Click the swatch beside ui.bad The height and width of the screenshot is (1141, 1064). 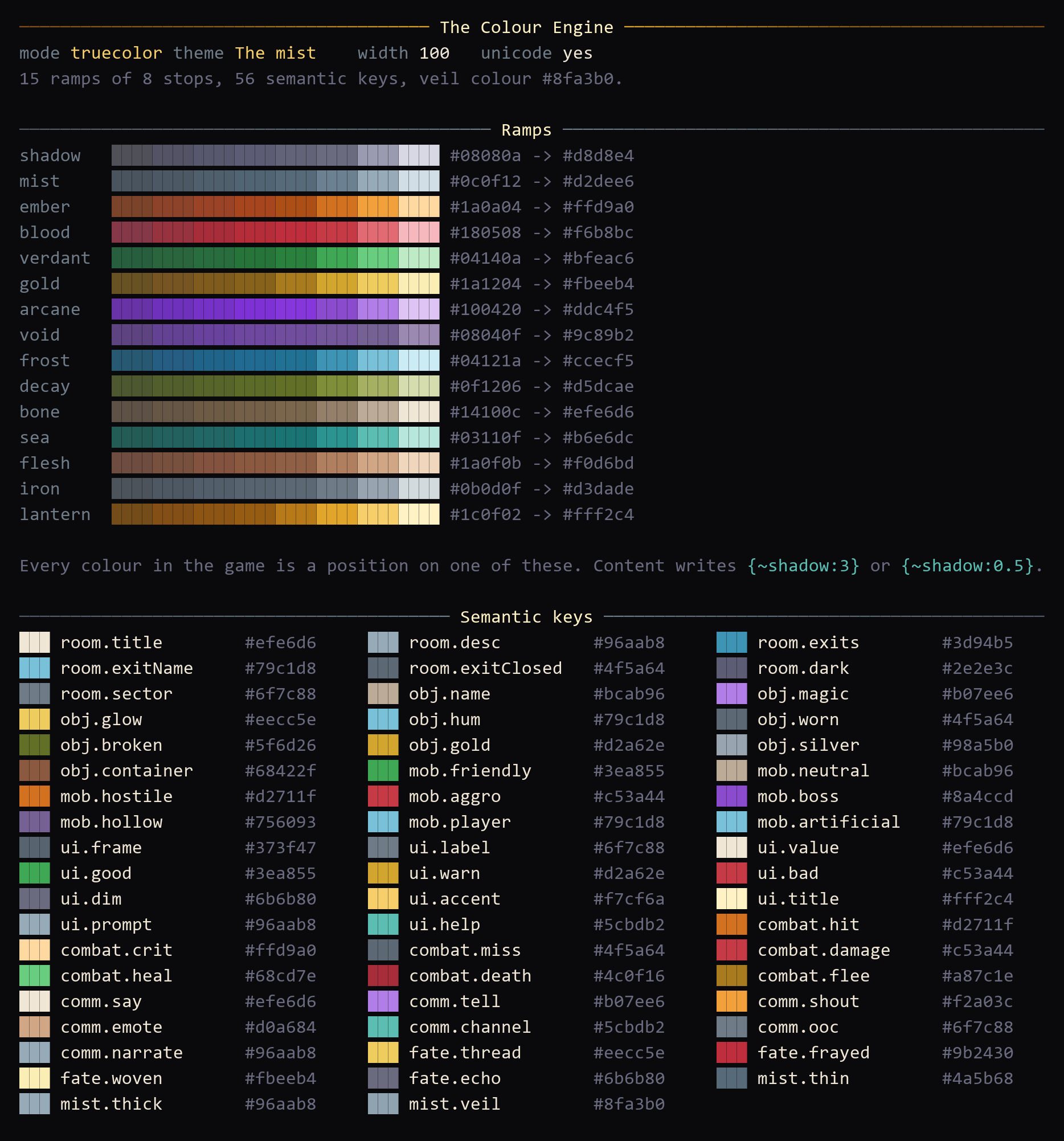[732, 873]
